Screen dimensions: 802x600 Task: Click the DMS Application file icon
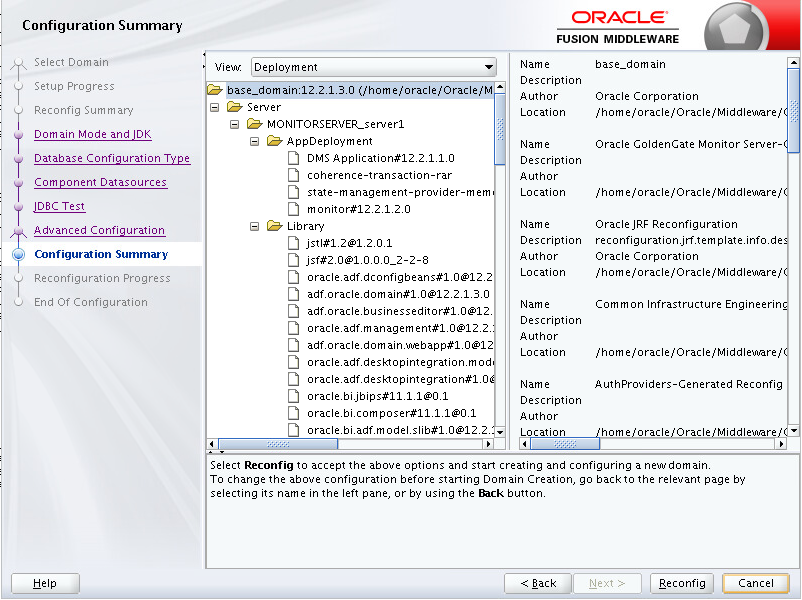click(x=294, y=158)
